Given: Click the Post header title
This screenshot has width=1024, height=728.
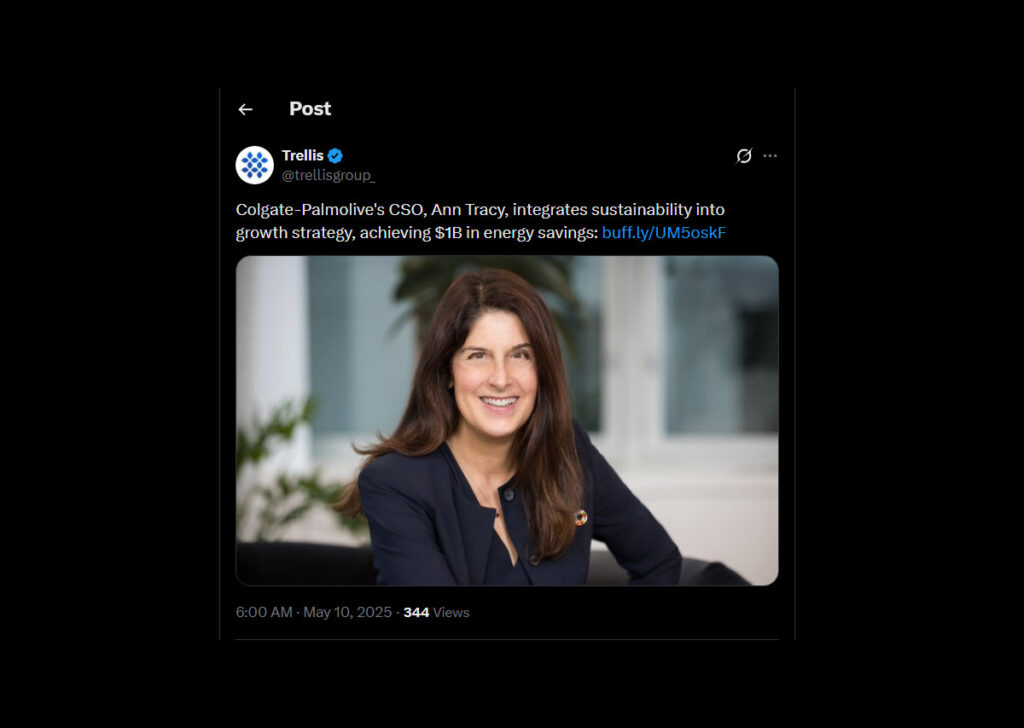Looking at the screenshot, I should [x=310, y=109].
